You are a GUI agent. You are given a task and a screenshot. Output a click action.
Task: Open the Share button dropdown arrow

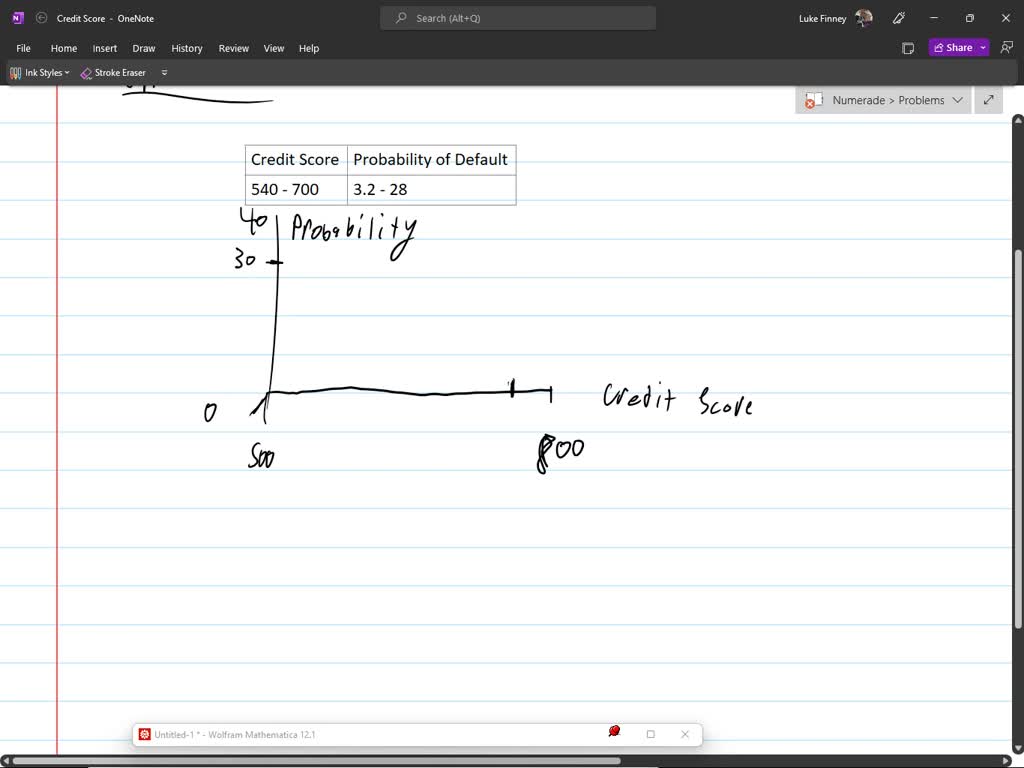pos(982,47)
